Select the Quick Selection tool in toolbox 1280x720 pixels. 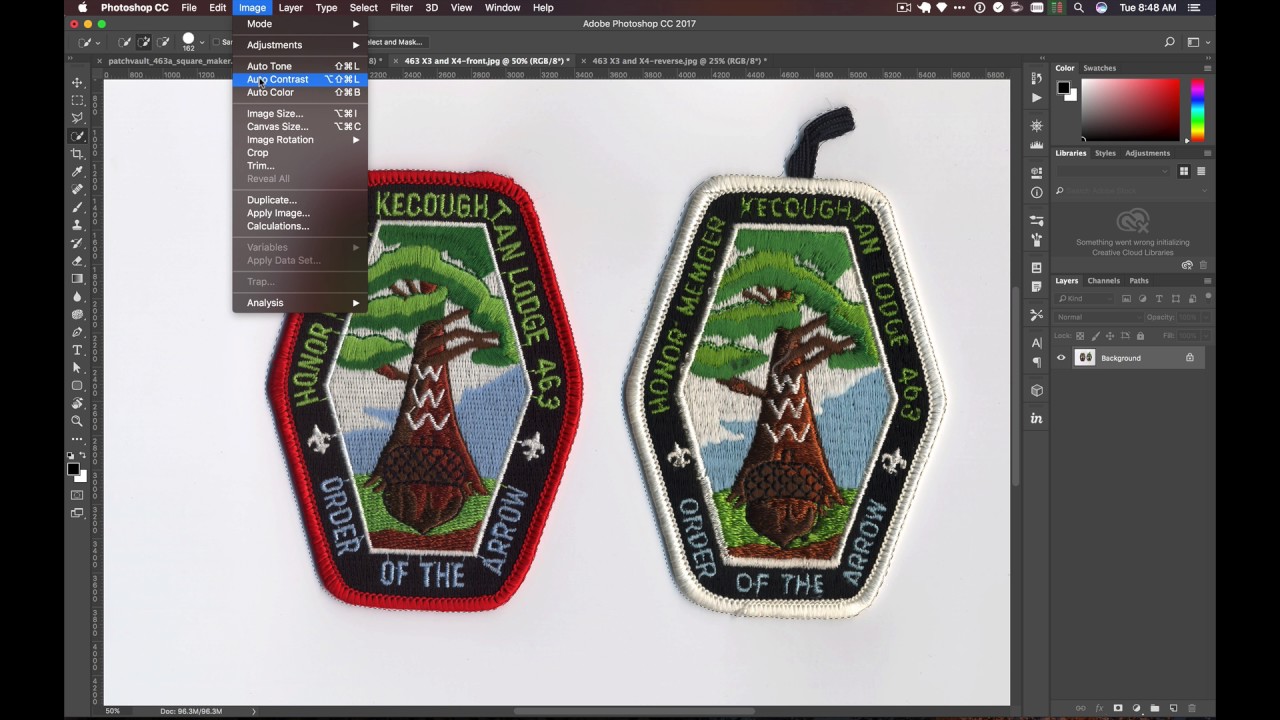(x=77, y=136)
